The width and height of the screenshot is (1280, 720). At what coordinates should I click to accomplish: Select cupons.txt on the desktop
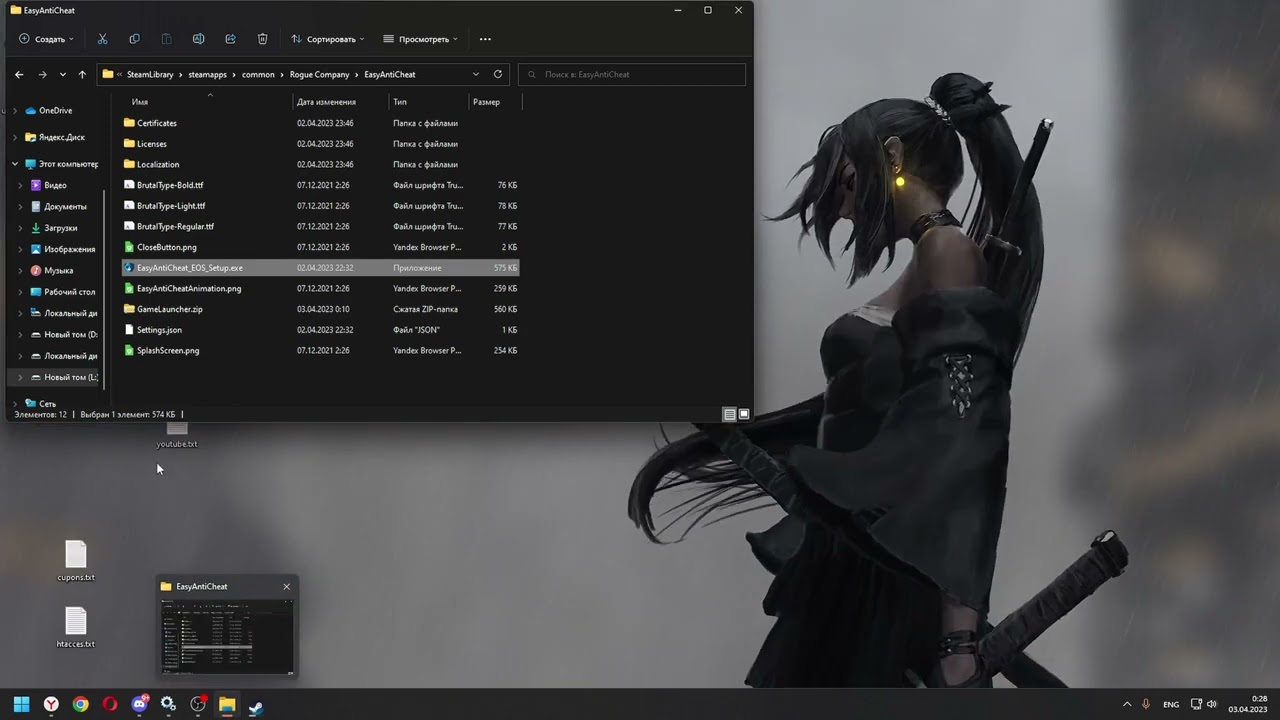76,561
